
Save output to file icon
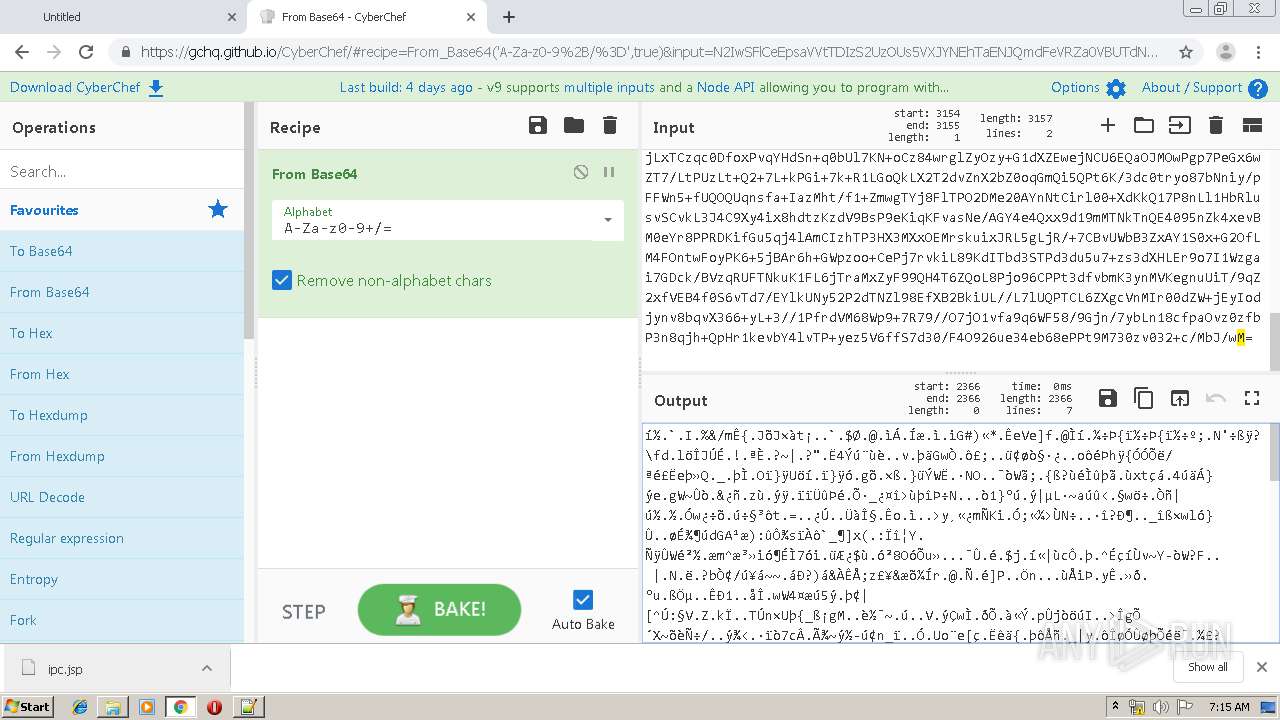click(x=1107, y=398)
